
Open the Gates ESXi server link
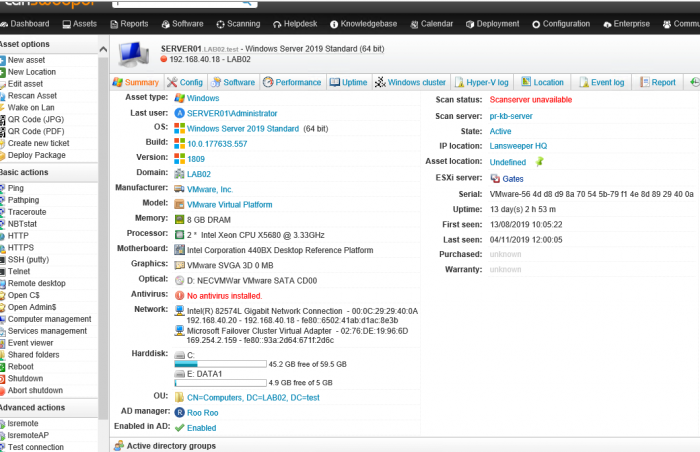pos(513,179)
